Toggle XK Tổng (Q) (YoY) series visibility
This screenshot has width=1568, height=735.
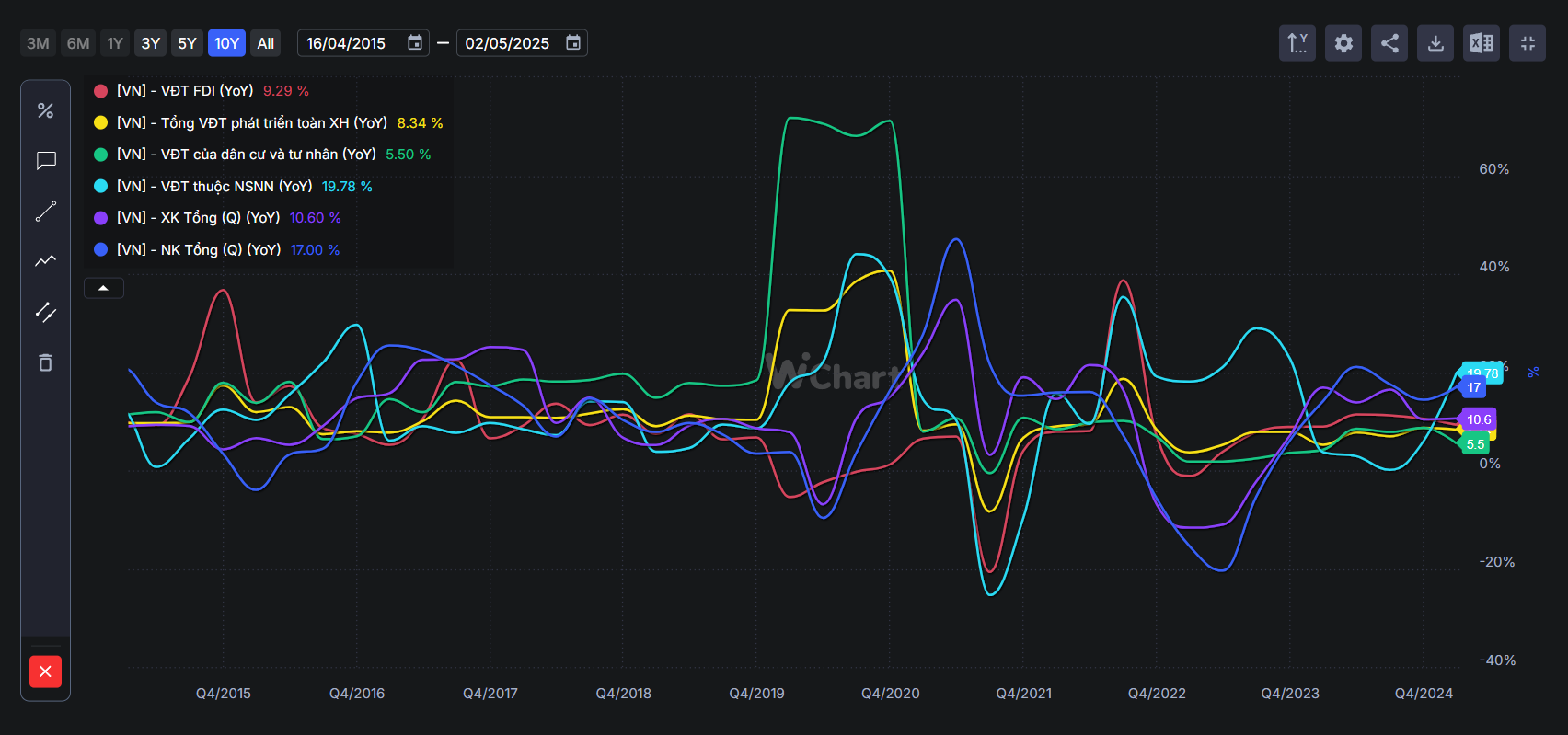[198, 218]
